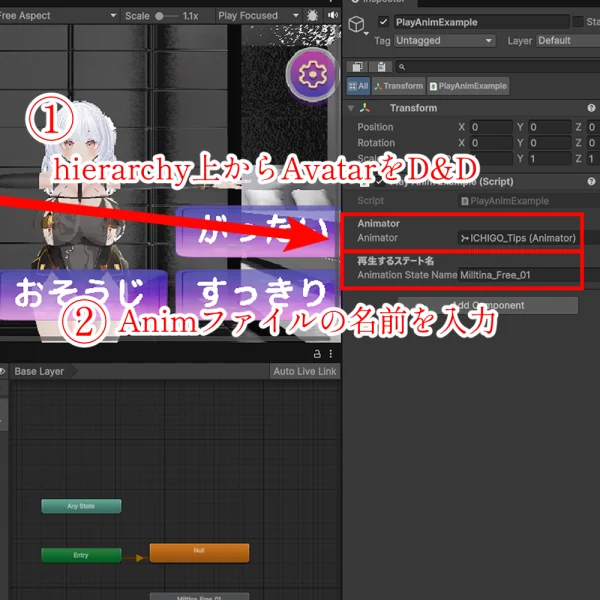Image resolution: width=600 pixels, height=600 pixels.
Task: Click the Rotation X field
Action: click(x=491, y=143)
